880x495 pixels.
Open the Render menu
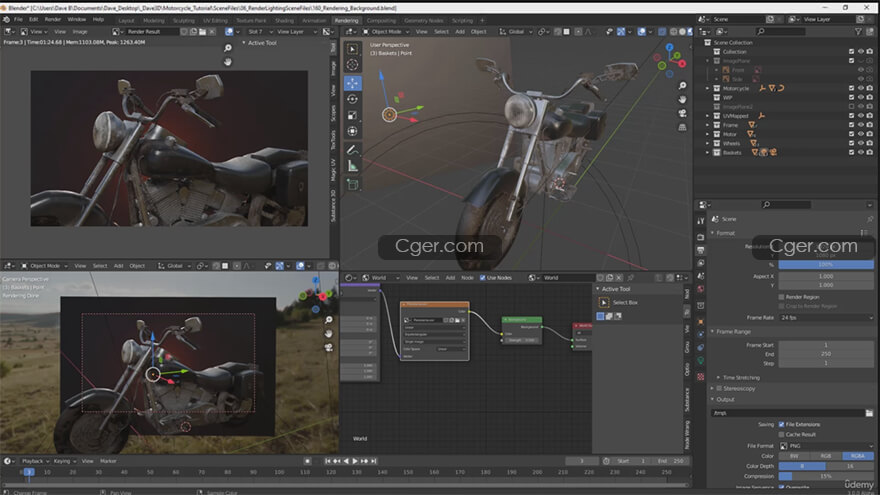pyautogui.click(x=53, y=19)
